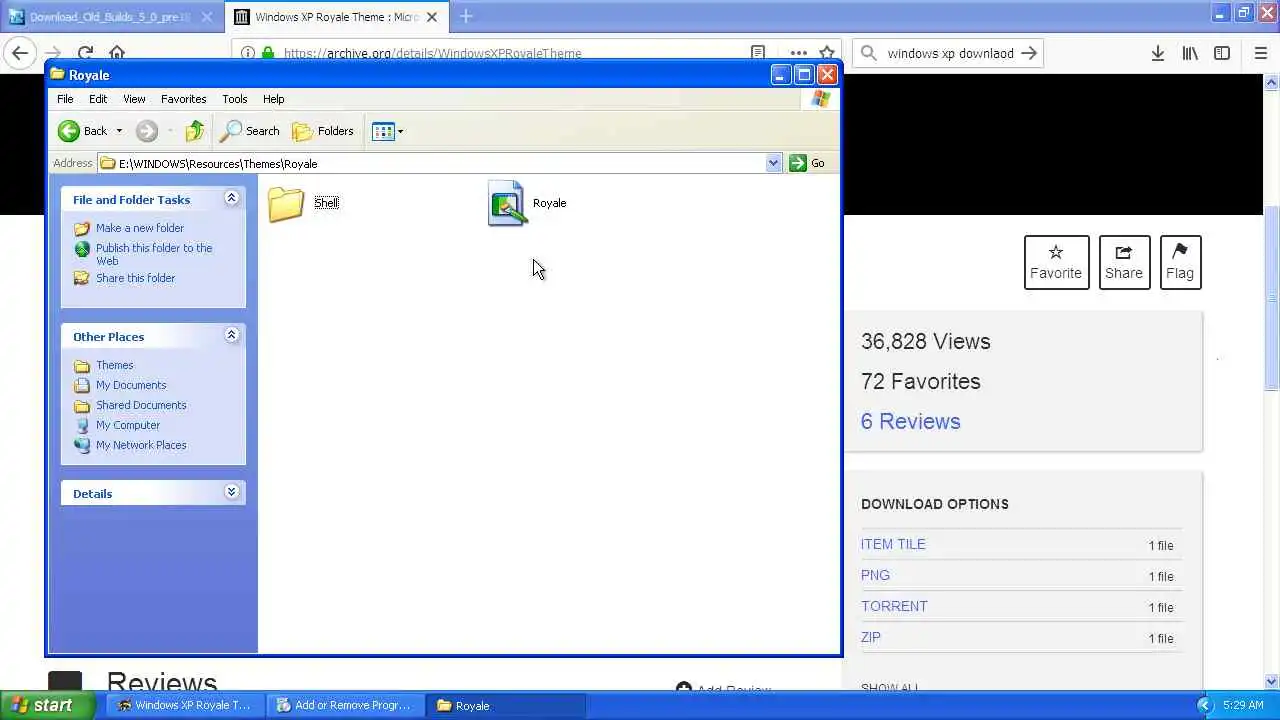Viewport: 1280px width, 720px height.
Task: Submit search with the arrow button
Action: [x=1029, y=53]
